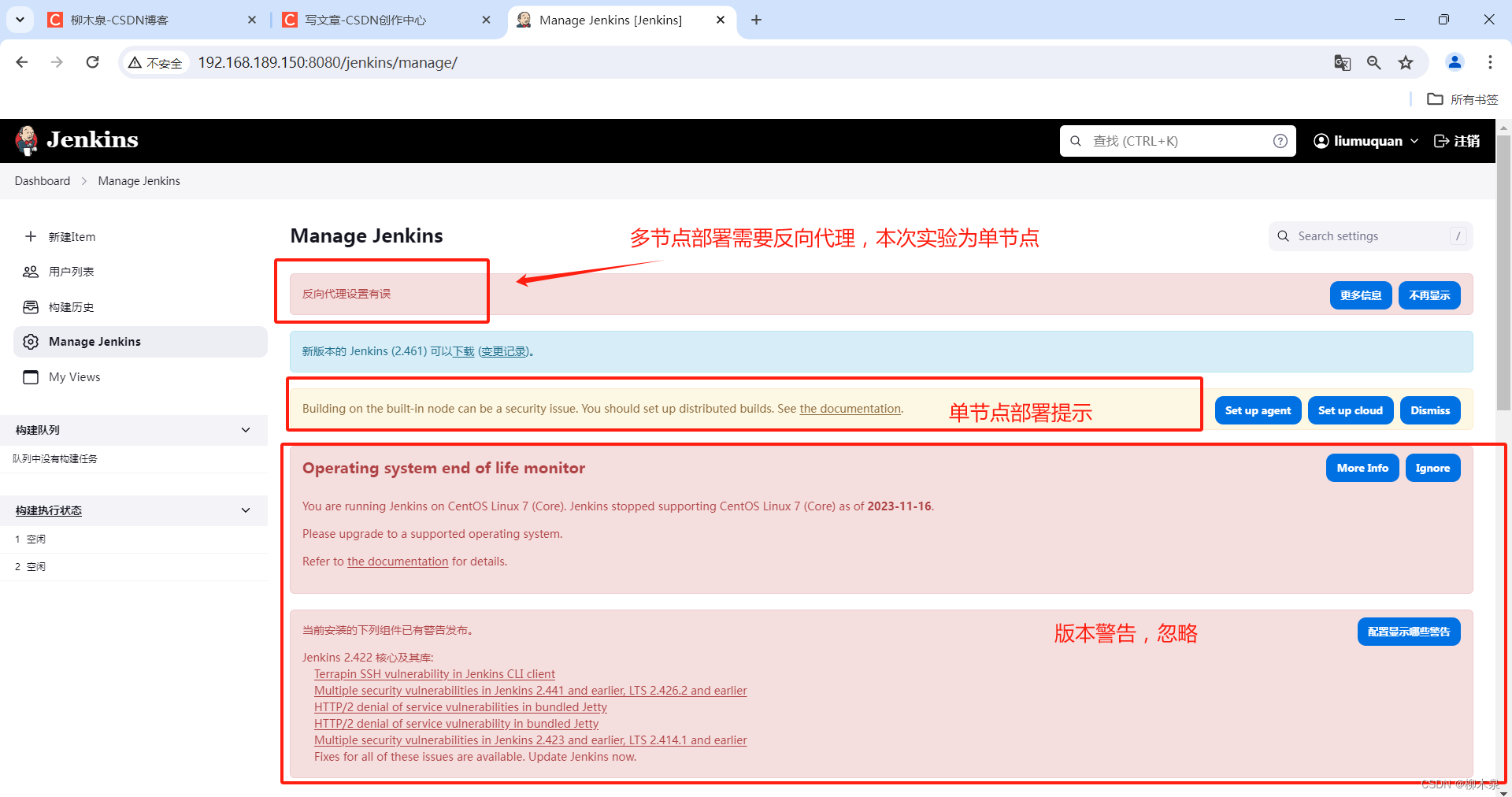
Task: Close the 柳木泉-CSDN博客 tab
Action: point(252,20)
